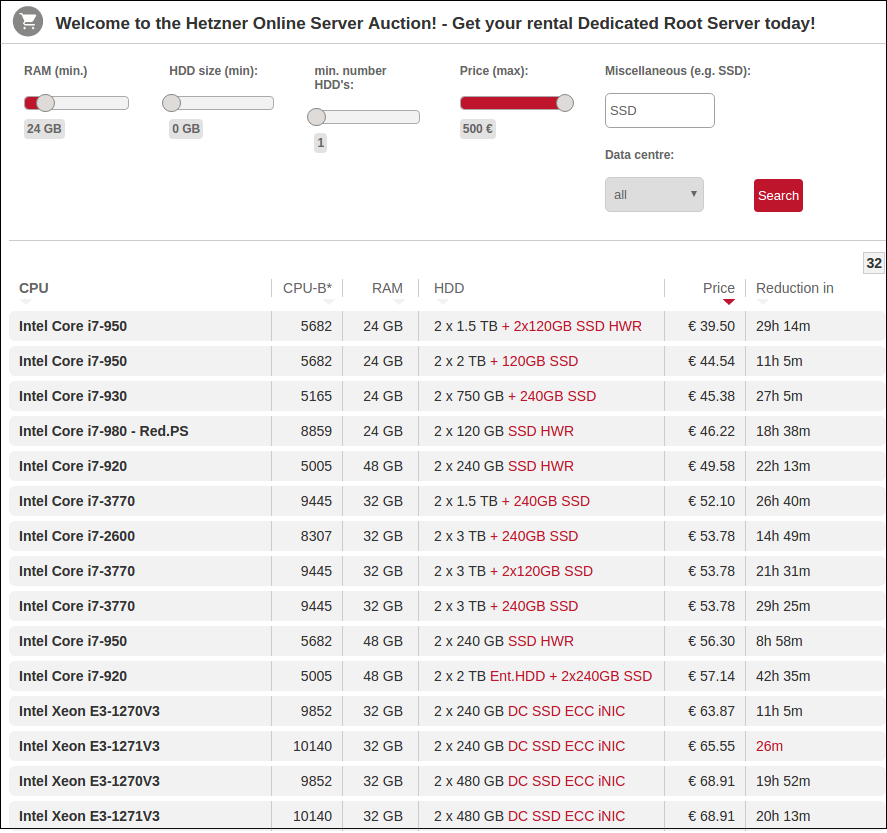Viewport: 887px width, 833px height.
Task: Sort table by CPU-B* column header
Action: point(307,288)
